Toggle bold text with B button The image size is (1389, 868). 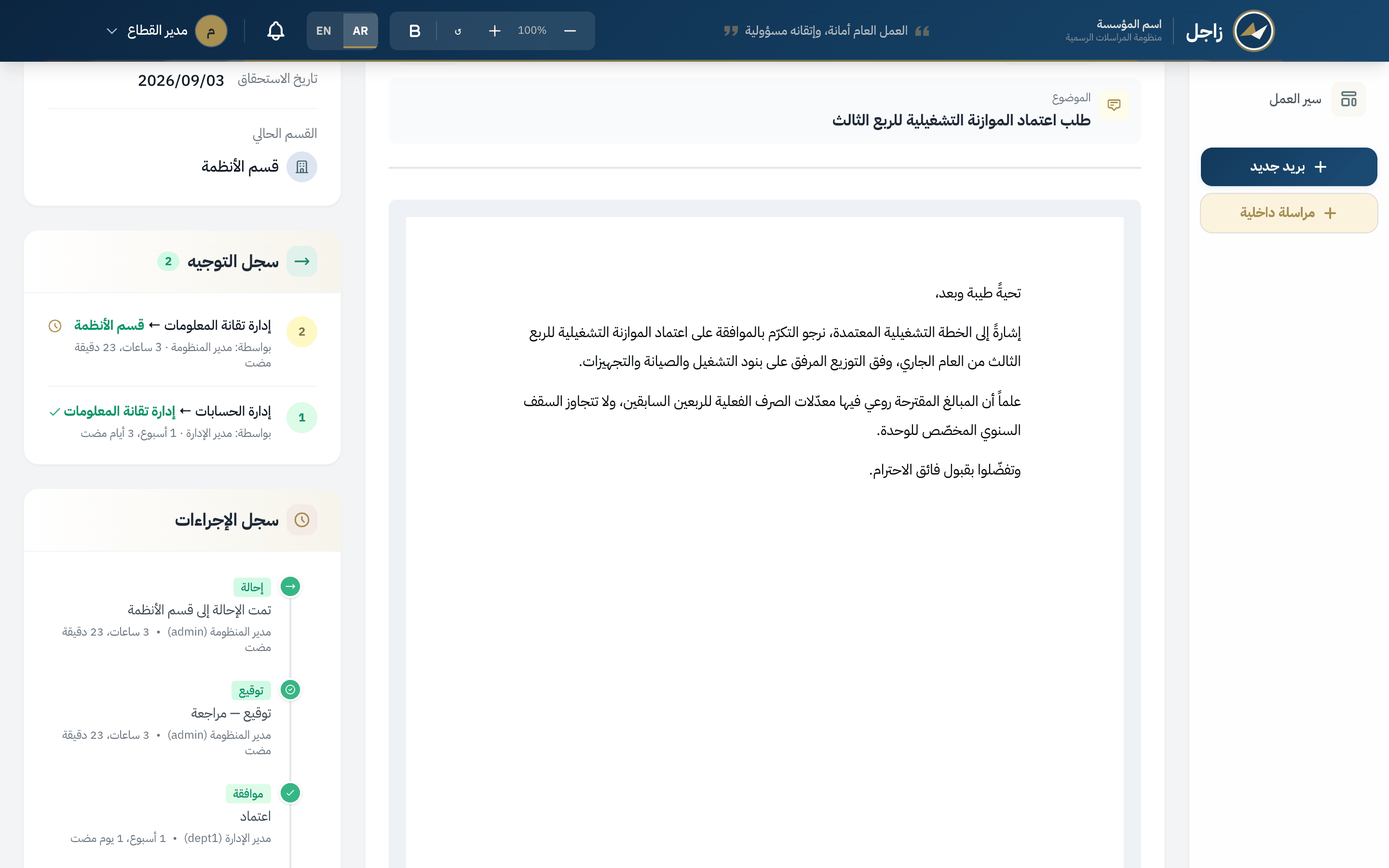pyautogui.click(x=414, y=31)
